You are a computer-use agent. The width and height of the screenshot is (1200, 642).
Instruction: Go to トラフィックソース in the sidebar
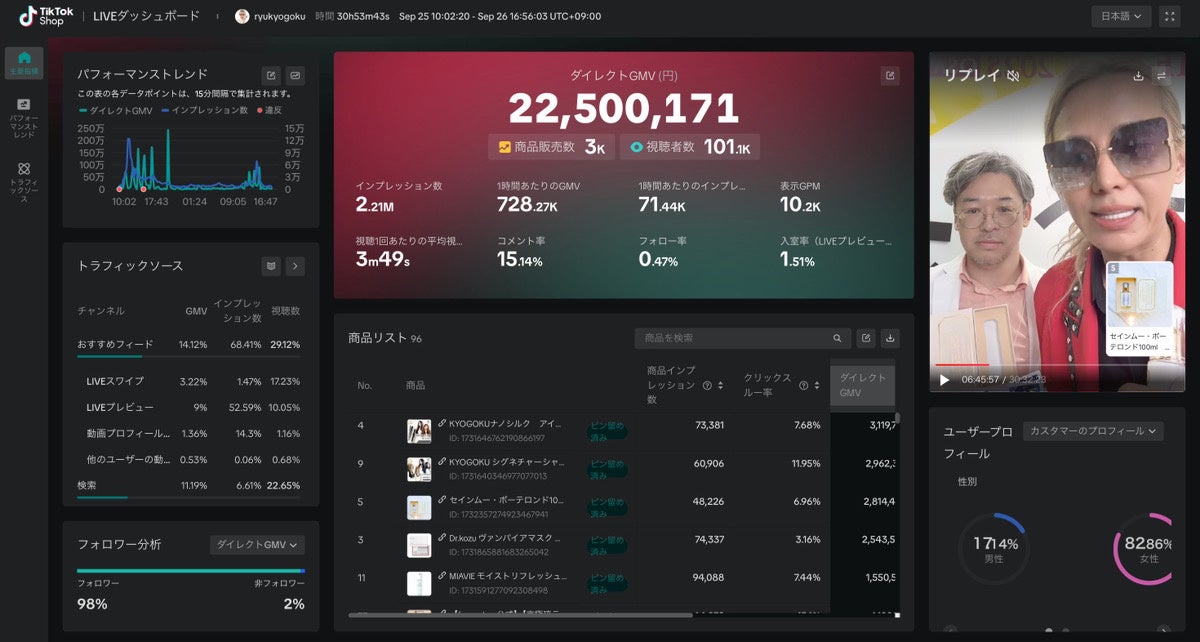[24, 183]
